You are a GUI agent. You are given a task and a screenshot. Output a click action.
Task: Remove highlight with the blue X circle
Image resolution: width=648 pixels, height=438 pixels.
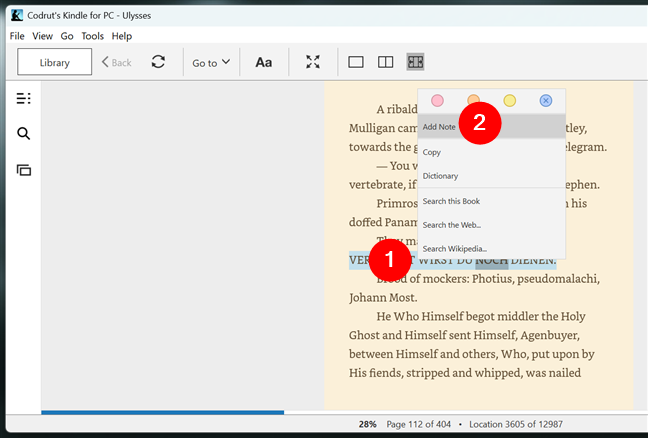545,100
